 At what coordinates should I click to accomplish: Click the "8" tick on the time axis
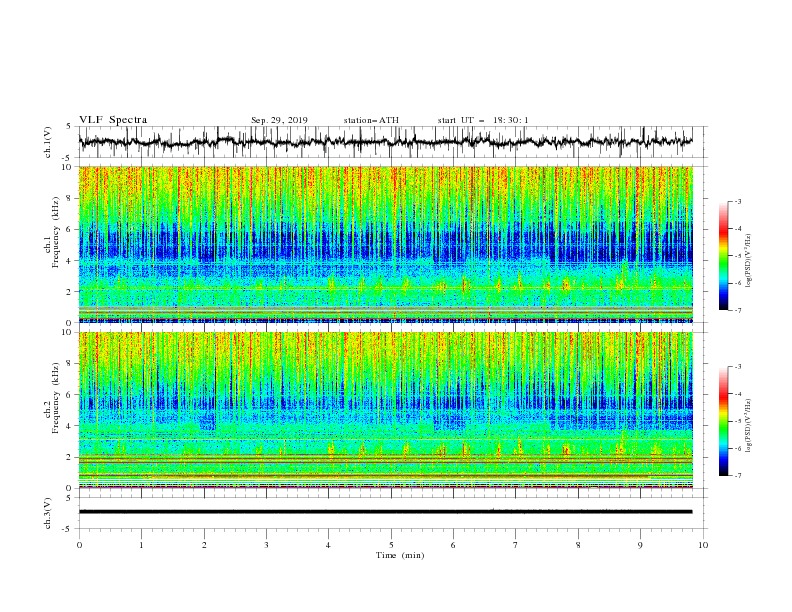click(x=578, y=545)
